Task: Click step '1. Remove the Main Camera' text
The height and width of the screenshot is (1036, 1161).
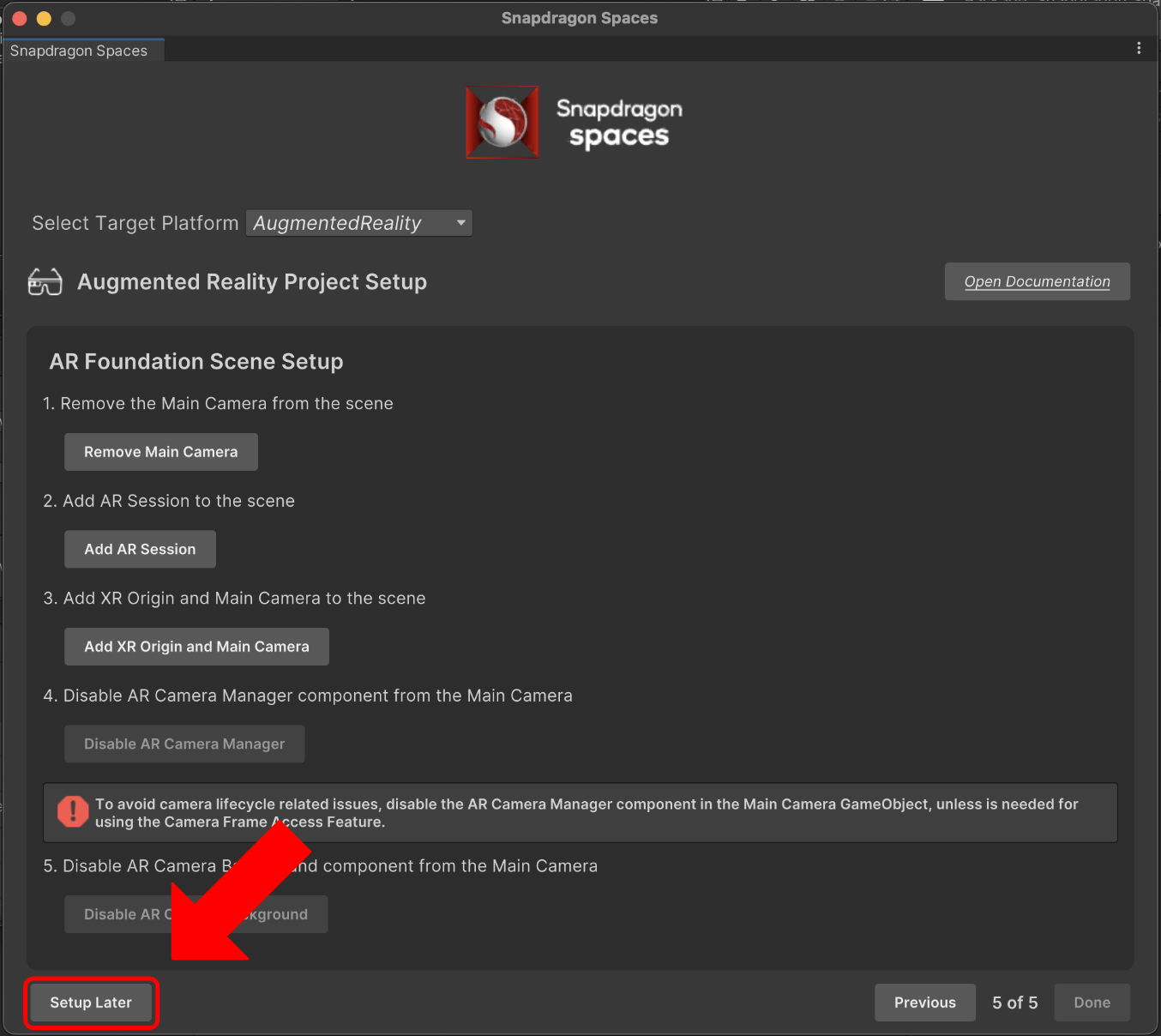Action: coord(219,404)
